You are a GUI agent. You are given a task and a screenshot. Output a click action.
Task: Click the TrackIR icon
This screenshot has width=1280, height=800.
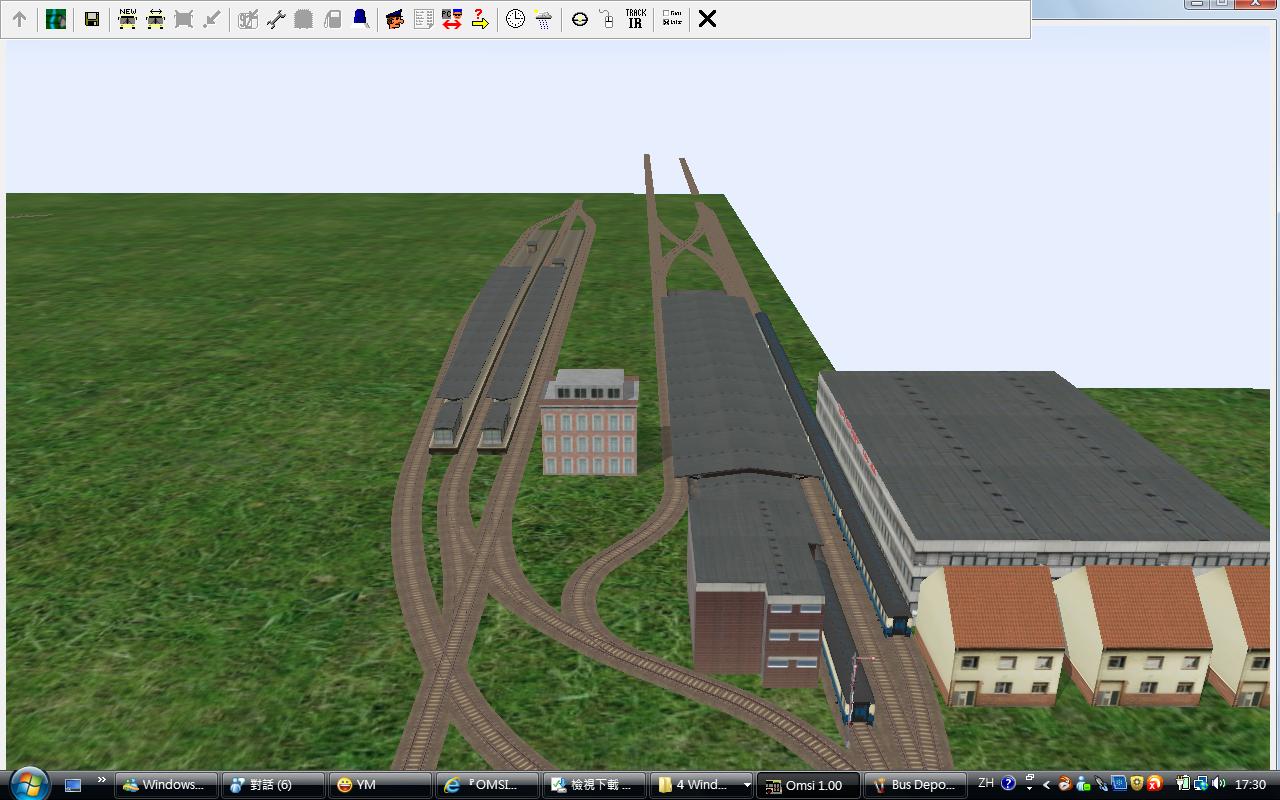tap(635, 19)
